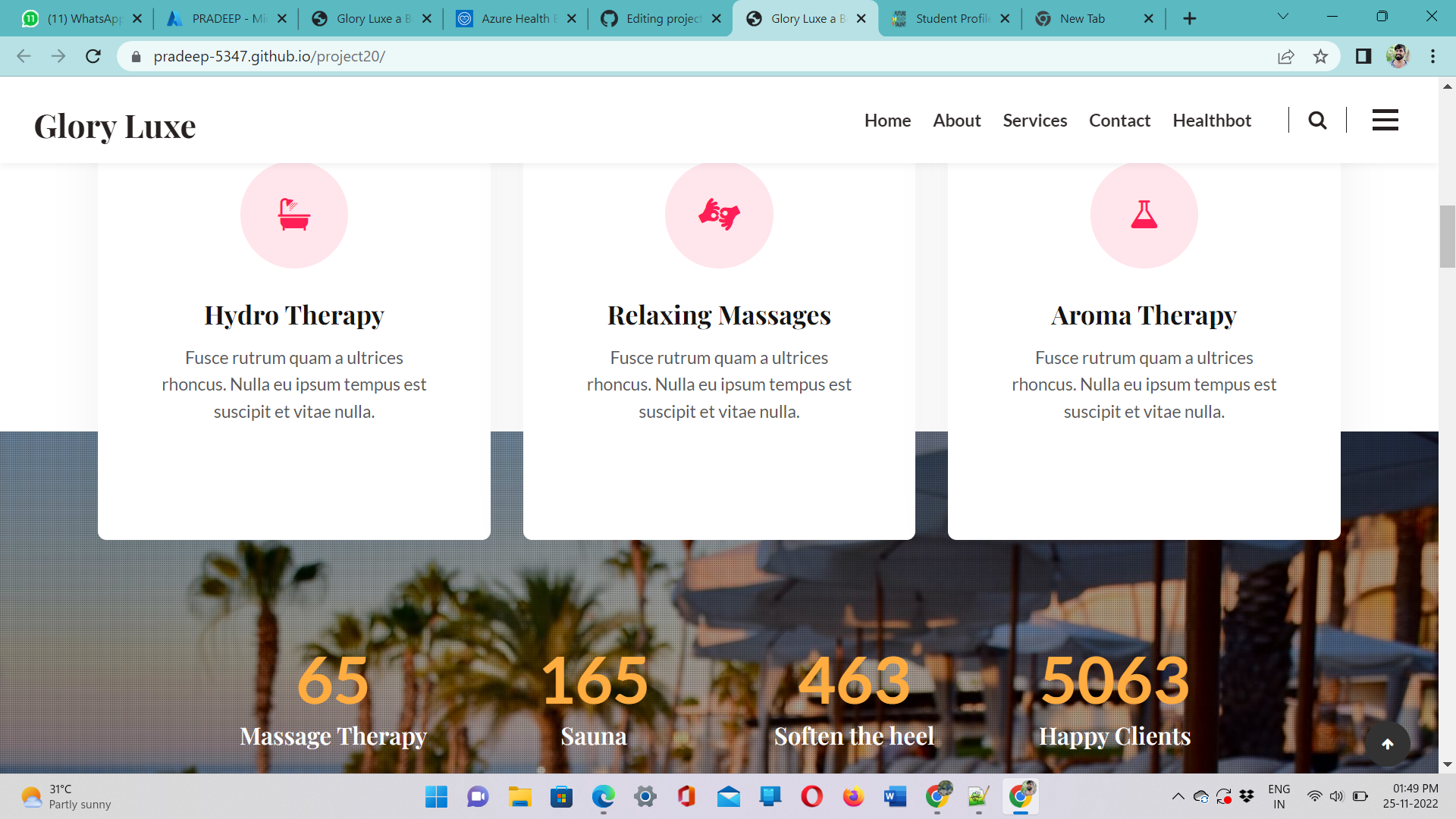Expand the hidden icons arrow in system tray
This screenshot has width=1456, height=819.
(1178, 796)
